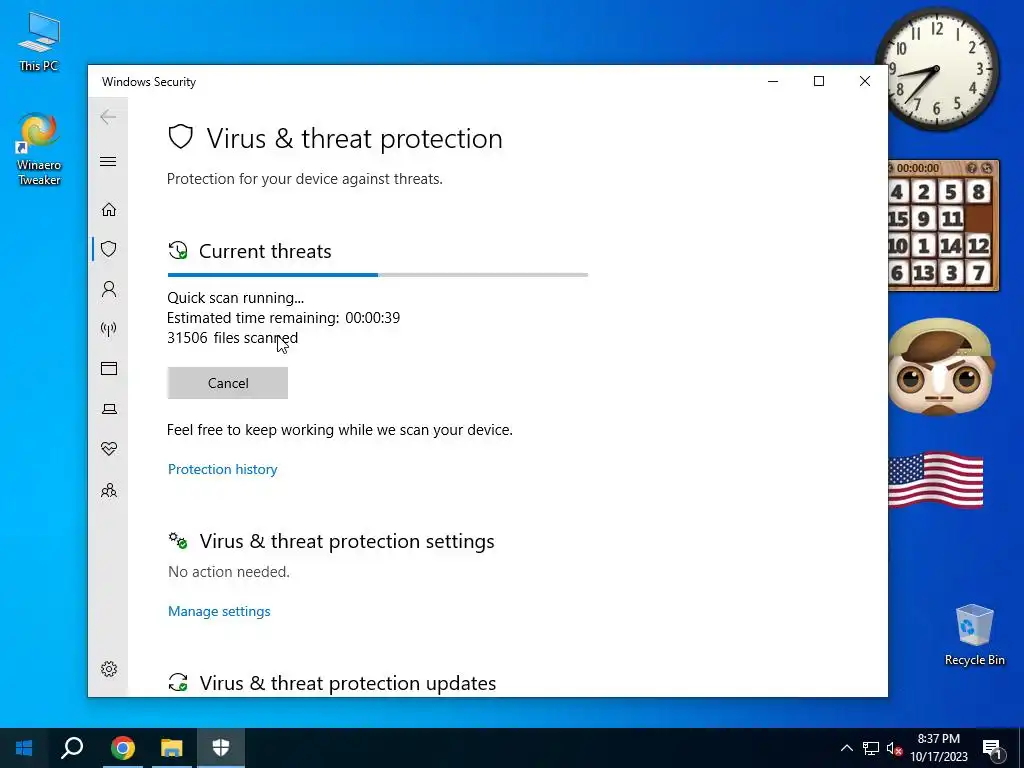The image size is (1024, 768).
Task: Click '31506 files scanned' text
Action: (x=232, y=338)
